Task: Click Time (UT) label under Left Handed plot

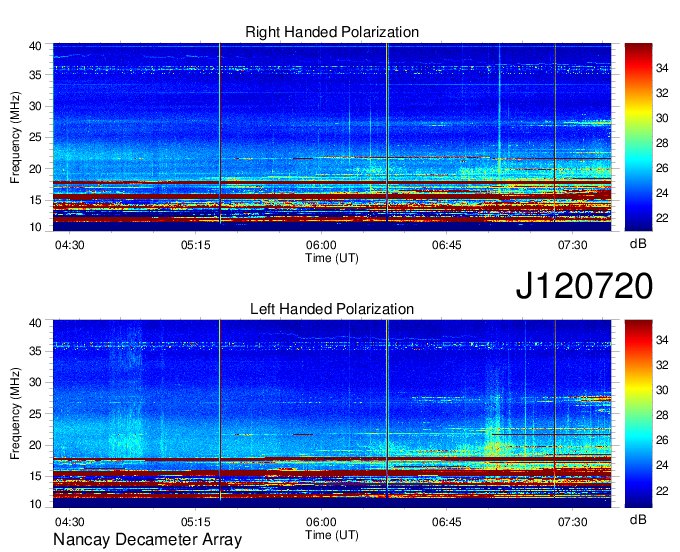Action: 332,535
